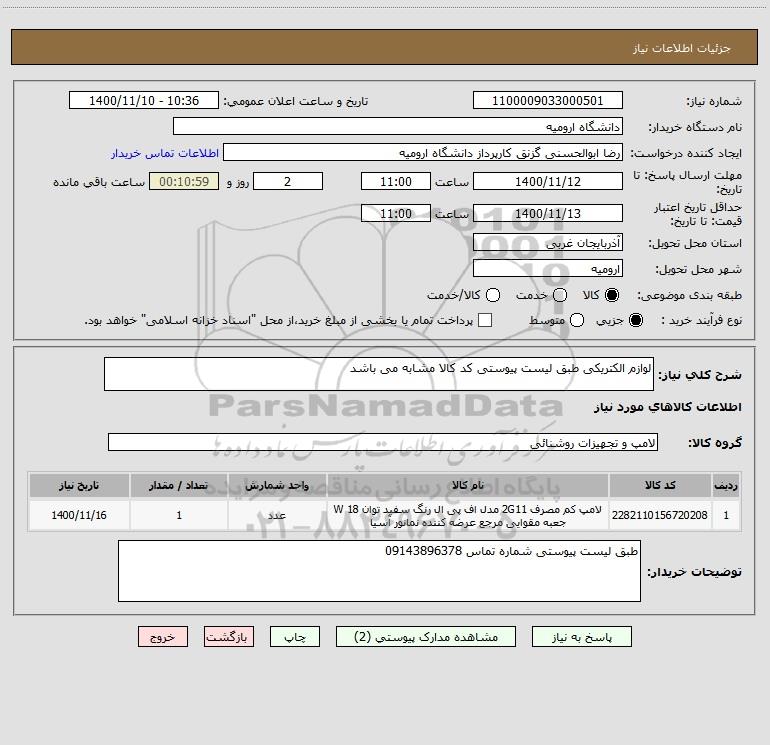Click remaining days field showing 2

click(x=288, y=181)
